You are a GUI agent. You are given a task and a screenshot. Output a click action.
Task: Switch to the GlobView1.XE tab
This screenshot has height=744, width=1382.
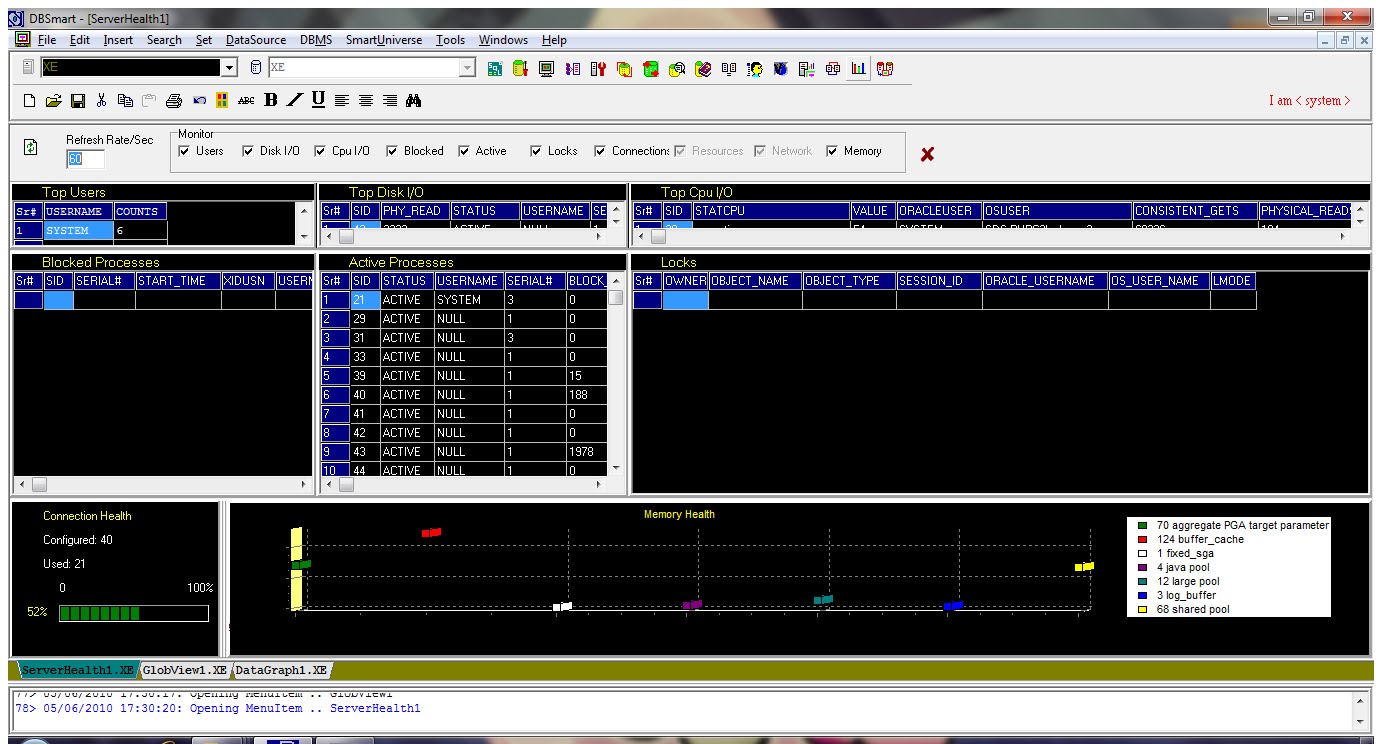(x=183, y=670)
